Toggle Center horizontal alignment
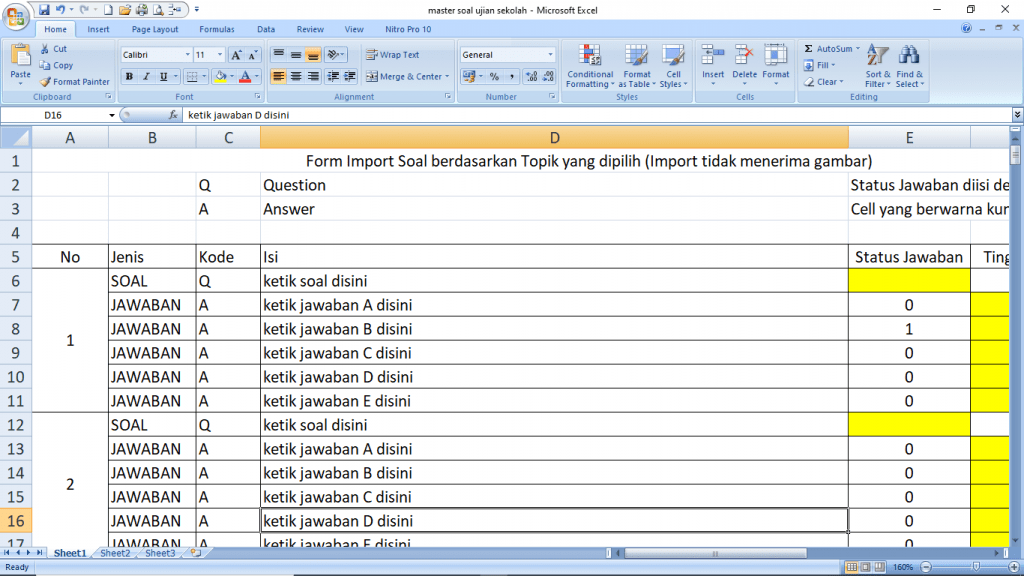The height and width of the screenshot is (576, 1024). coord(296,76)
